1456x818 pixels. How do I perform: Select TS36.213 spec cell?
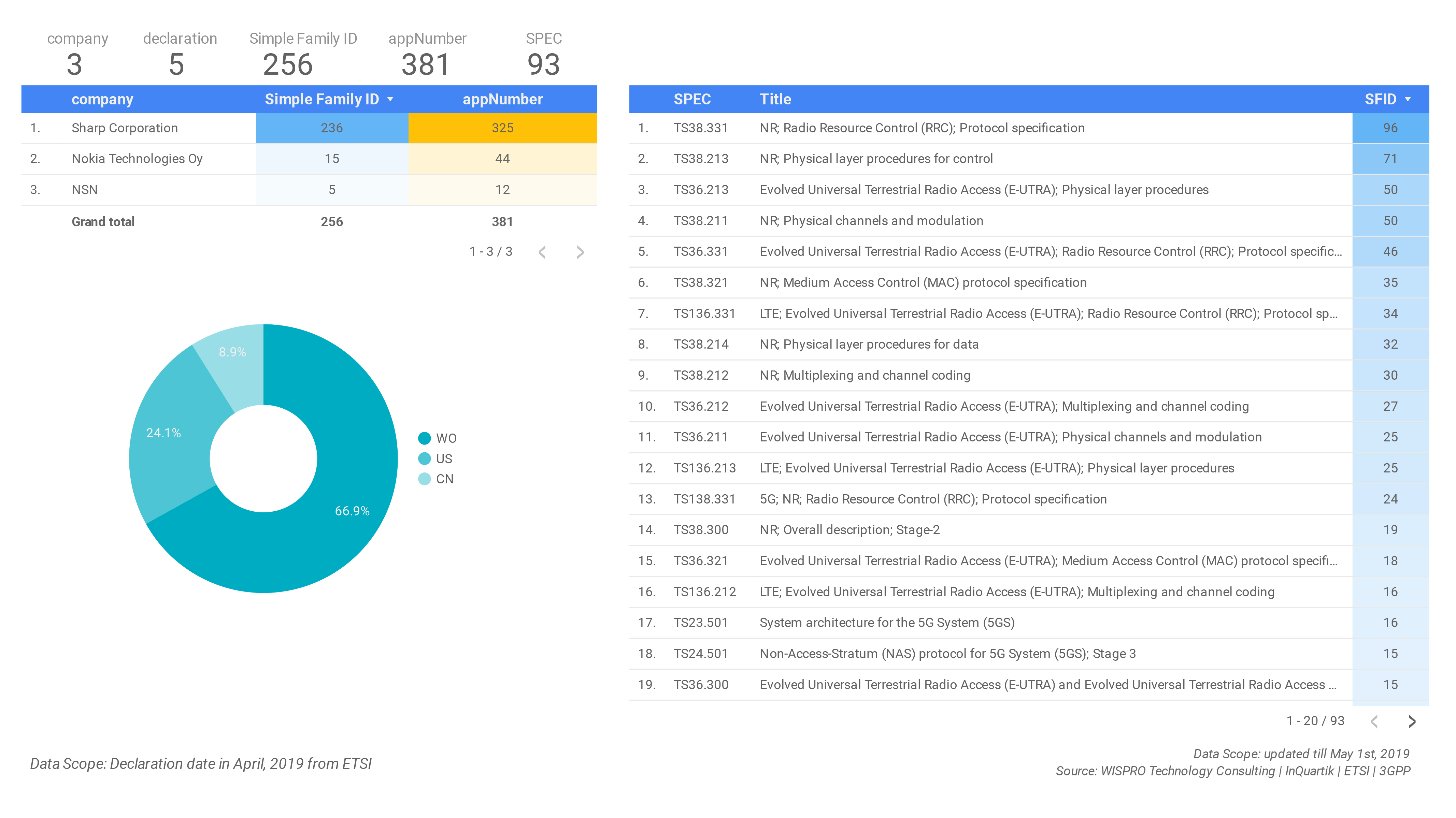coord(700,190)
